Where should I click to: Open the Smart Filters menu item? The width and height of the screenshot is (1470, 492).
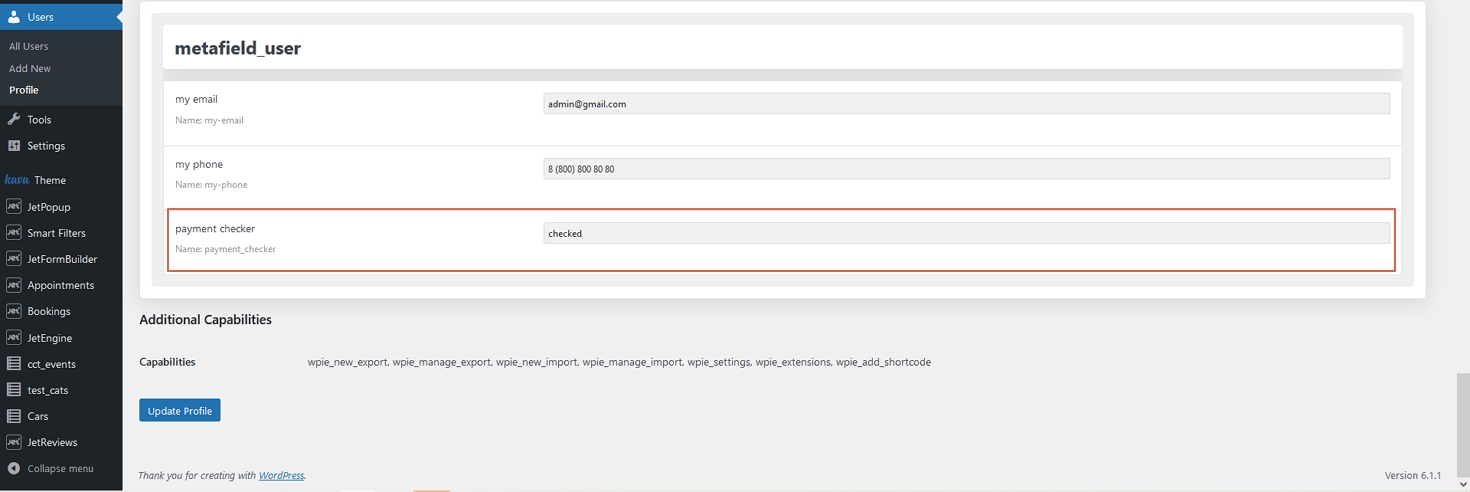pyautogui.click(x=61, y=232)
